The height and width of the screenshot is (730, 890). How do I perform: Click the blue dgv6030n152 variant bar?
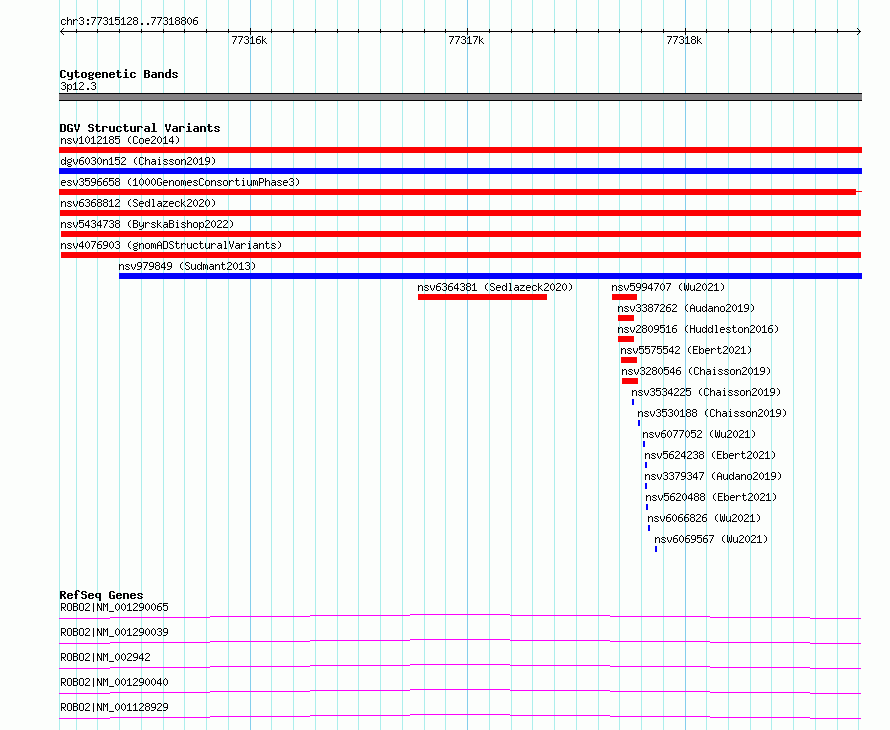click(x=460, y=171)
